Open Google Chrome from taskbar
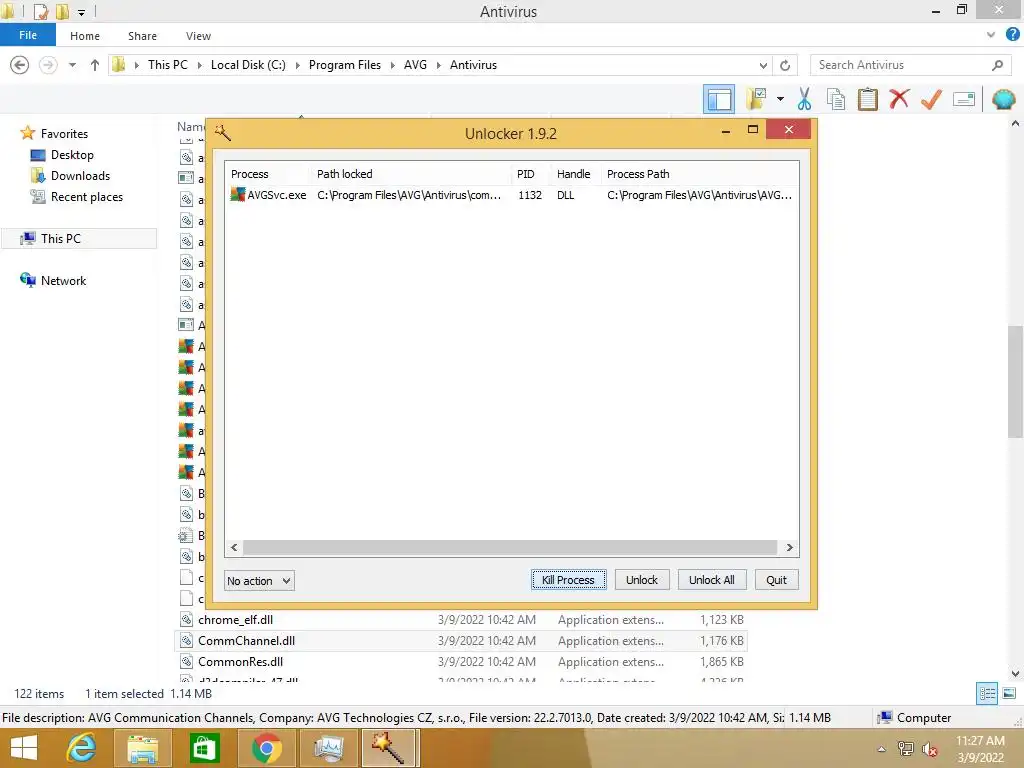Viewport: 1024px width, 768px height. [x=266, y=748]
